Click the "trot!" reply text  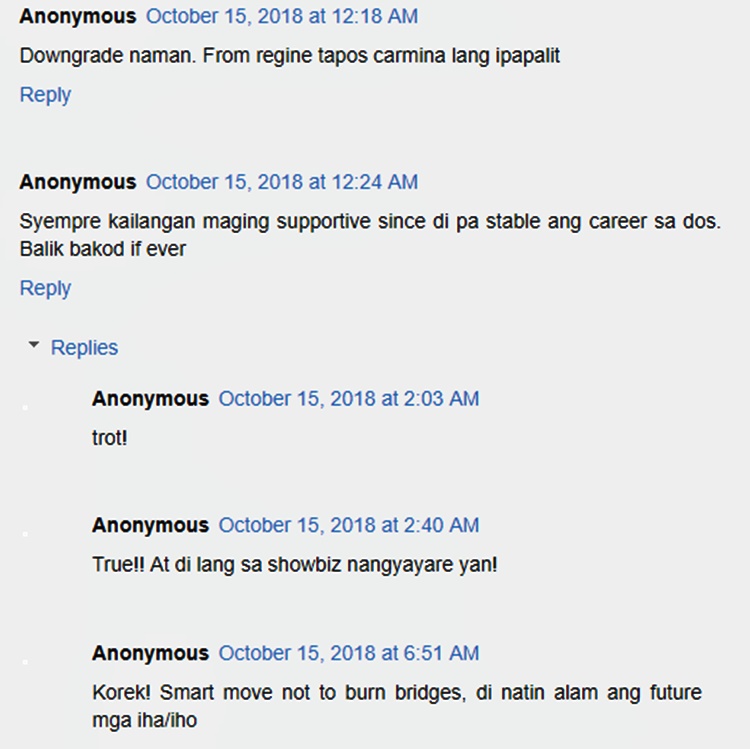tap(110, 438)
